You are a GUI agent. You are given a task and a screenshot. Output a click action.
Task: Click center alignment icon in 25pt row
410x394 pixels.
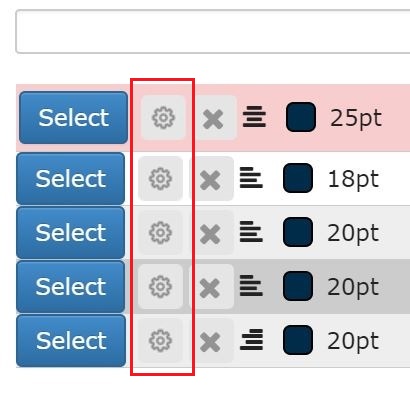(x=254, y=117)
